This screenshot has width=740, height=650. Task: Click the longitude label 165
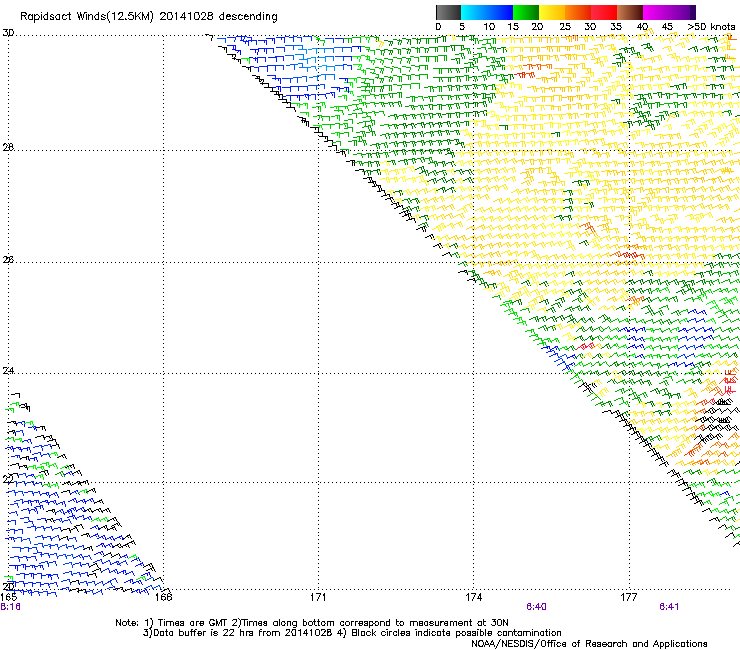tap(8, 597)
